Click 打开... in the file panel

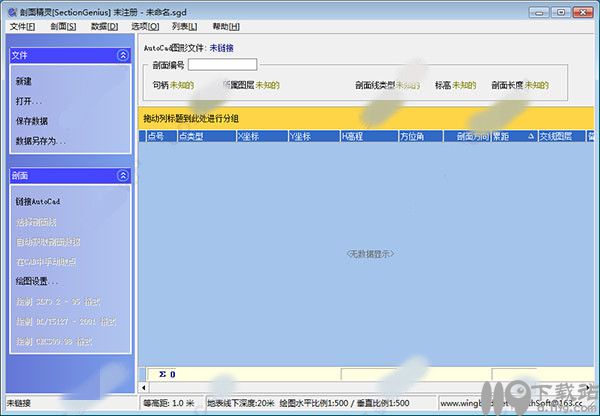click(x=29, y=101)
